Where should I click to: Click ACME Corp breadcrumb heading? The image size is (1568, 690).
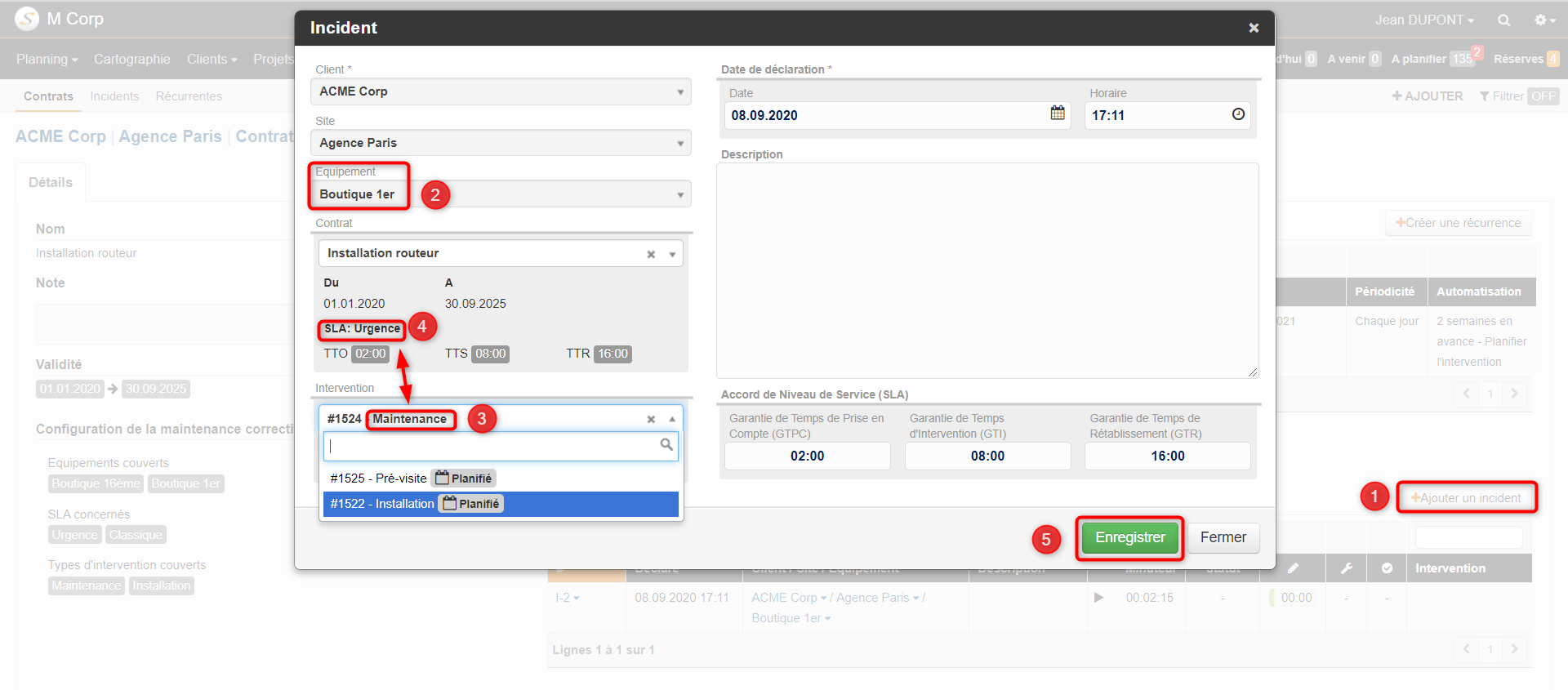[60, 136]
